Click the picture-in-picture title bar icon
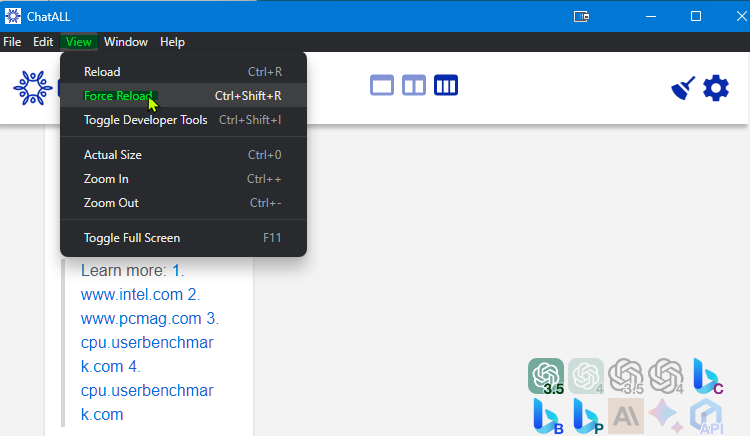 click(582, 17)
